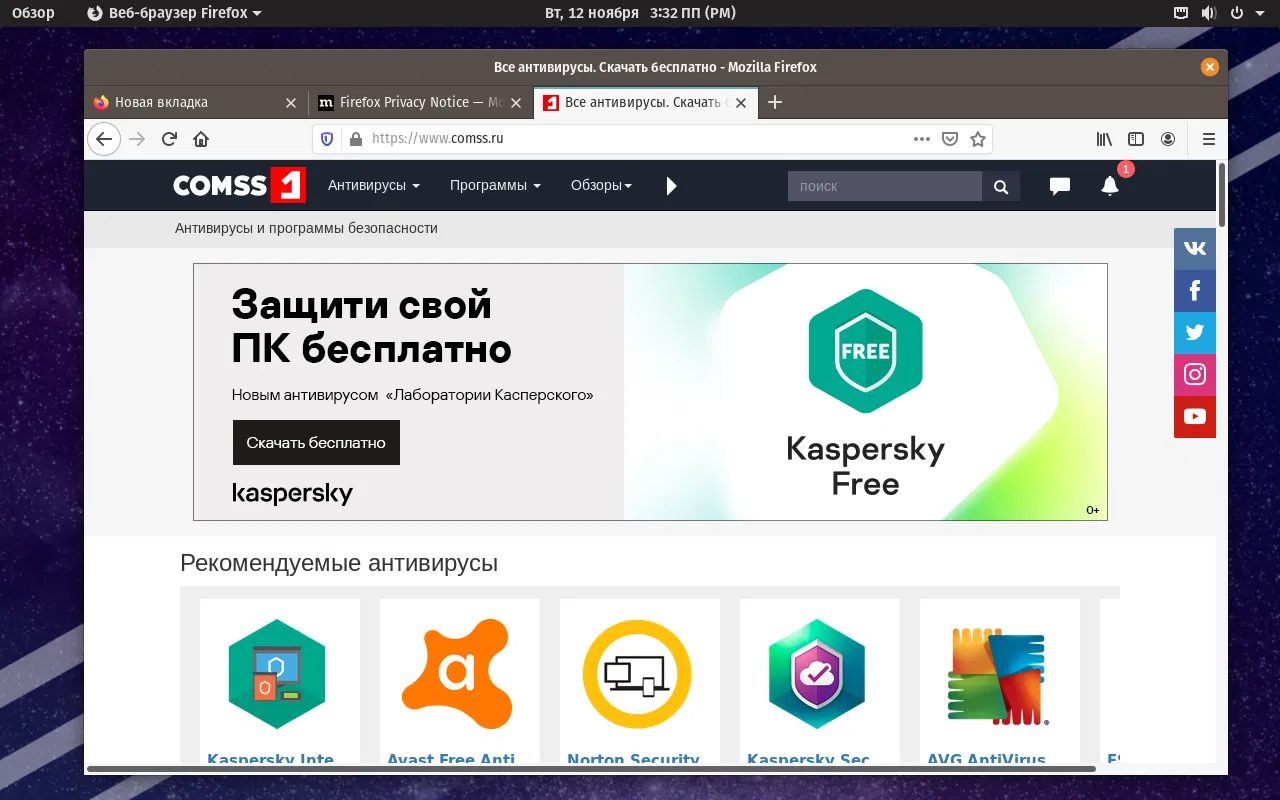The image size is (1280, 800).
Task: Open the Веб-браузер Firefox app menu
Action: (174, 13)
